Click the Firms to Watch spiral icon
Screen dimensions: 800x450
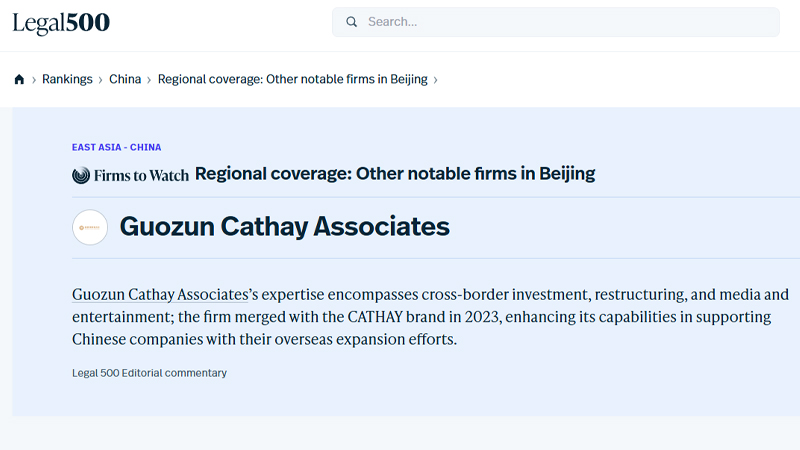[81, 175]
